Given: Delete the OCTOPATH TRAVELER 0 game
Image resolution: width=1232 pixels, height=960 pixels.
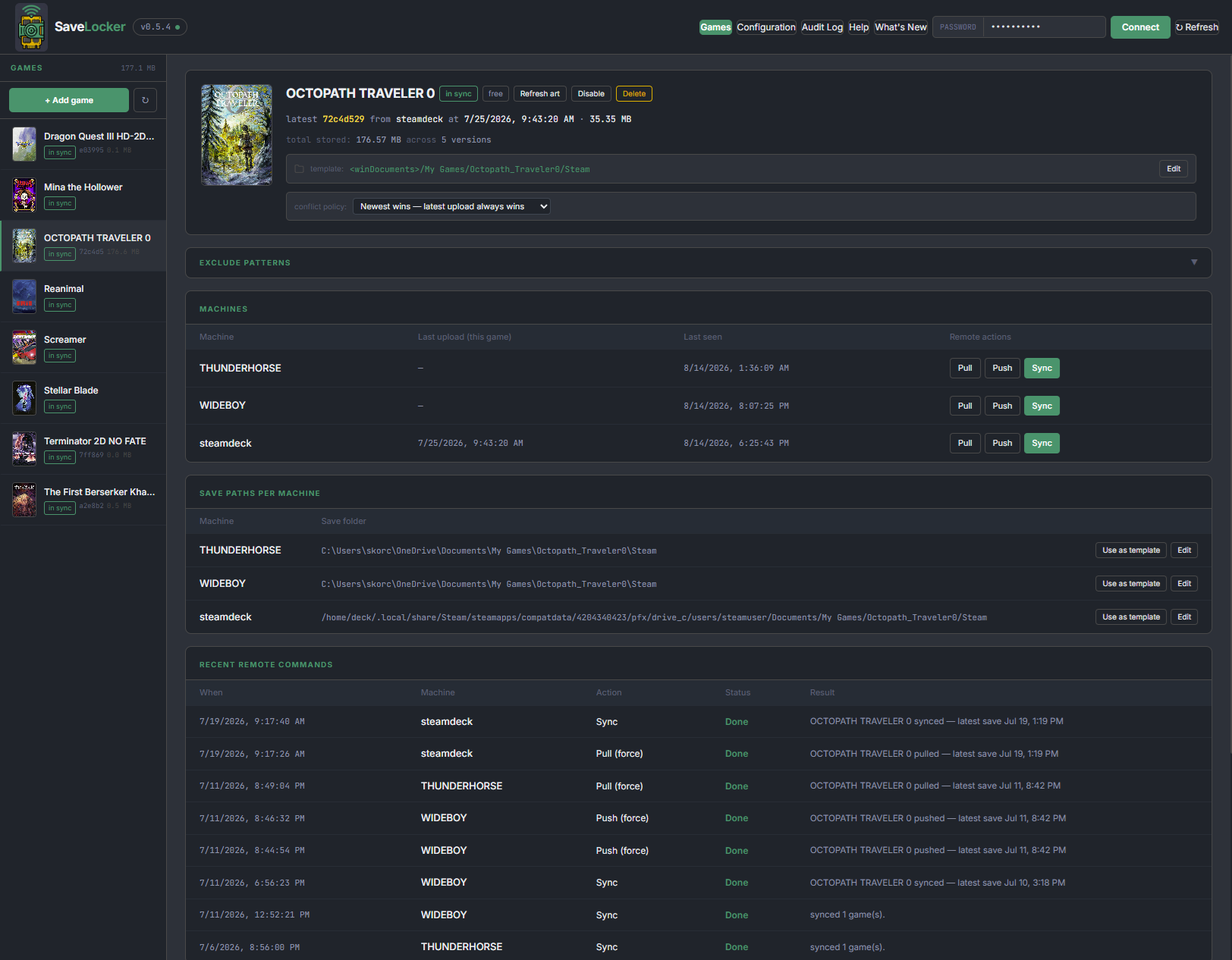Looking at the screenshot, I should click(634, 94).
